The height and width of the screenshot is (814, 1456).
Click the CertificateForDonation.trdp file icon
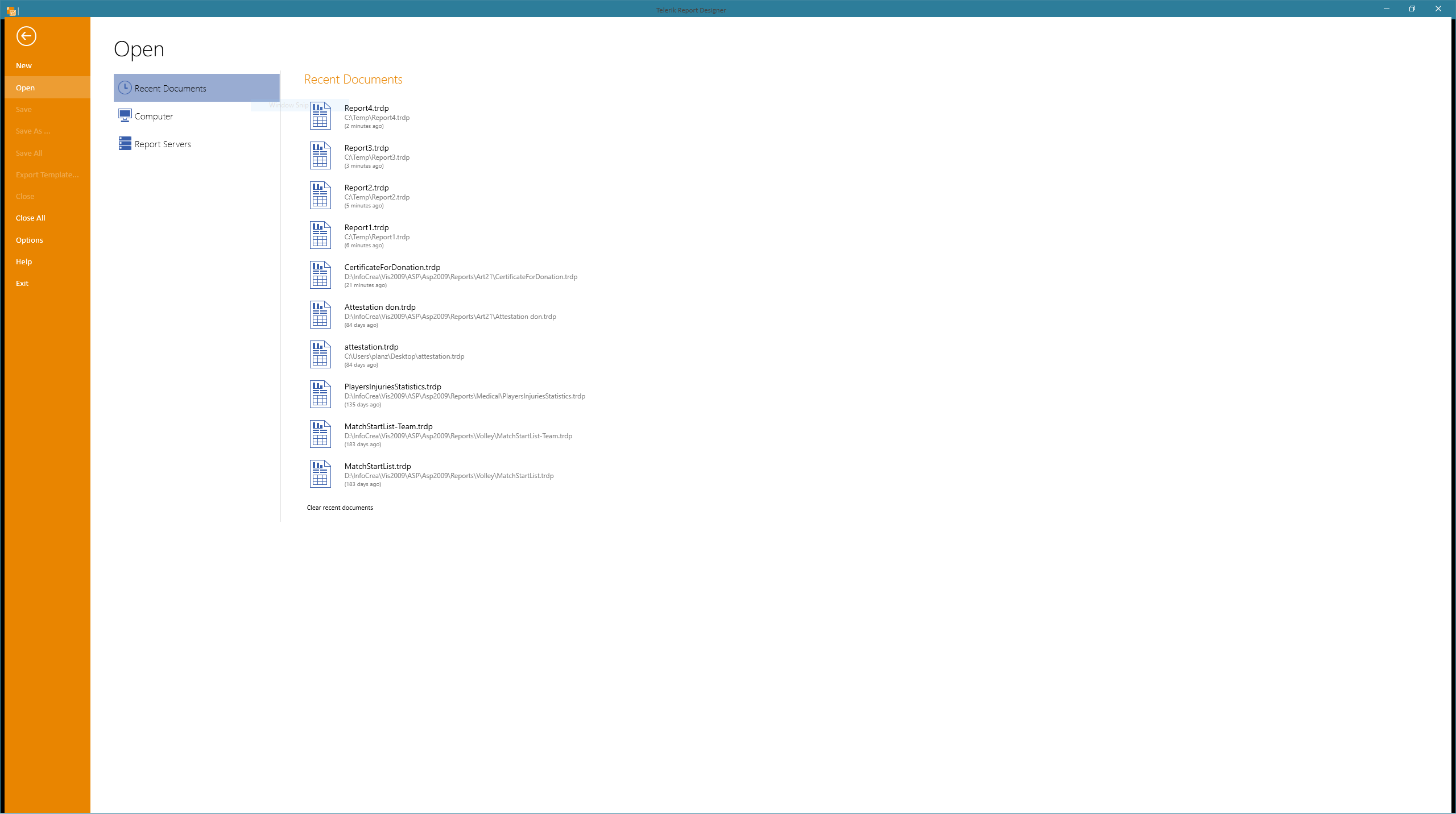pyautogui.click(x=320, y=275)
